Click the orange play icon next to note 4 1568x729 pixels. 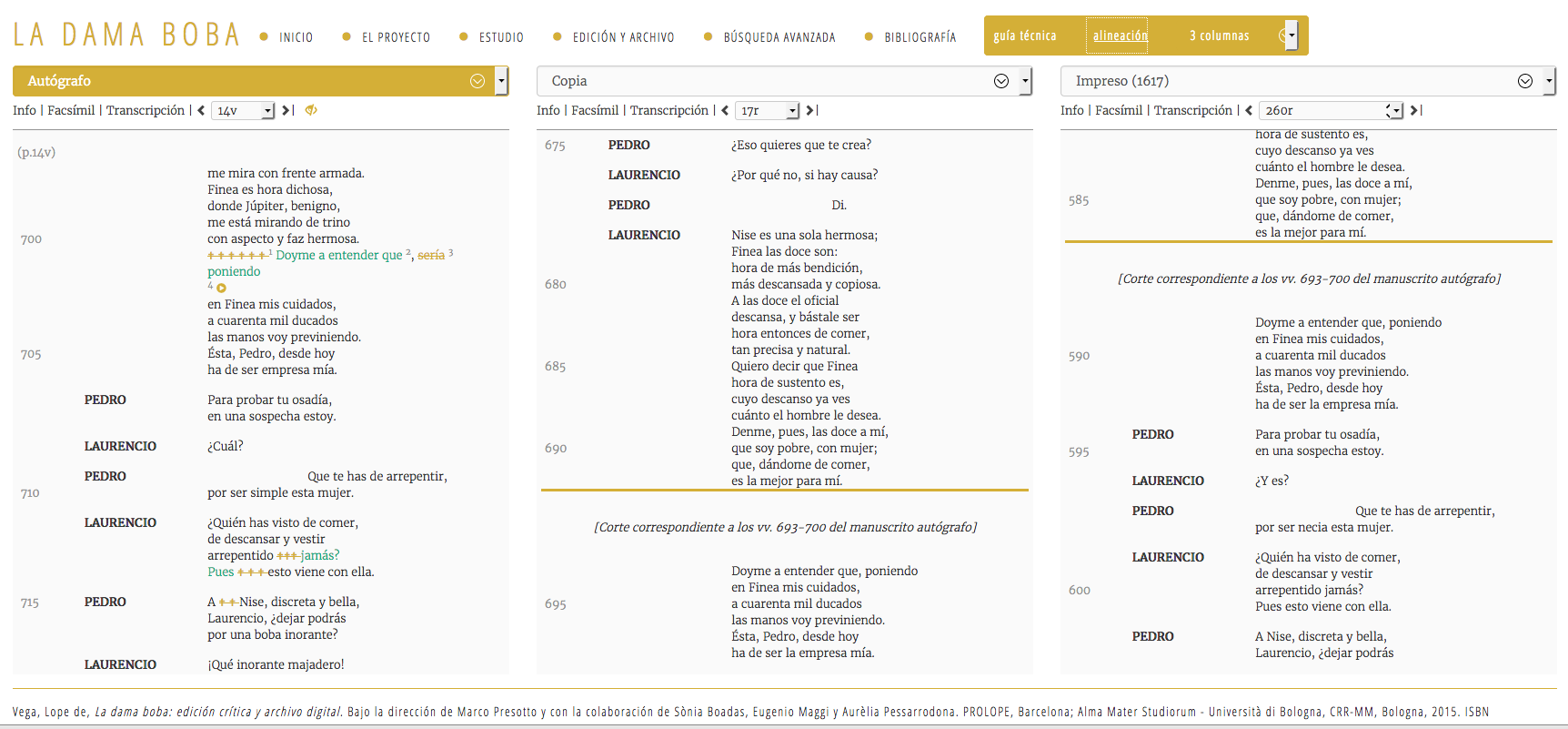point(221,289)
